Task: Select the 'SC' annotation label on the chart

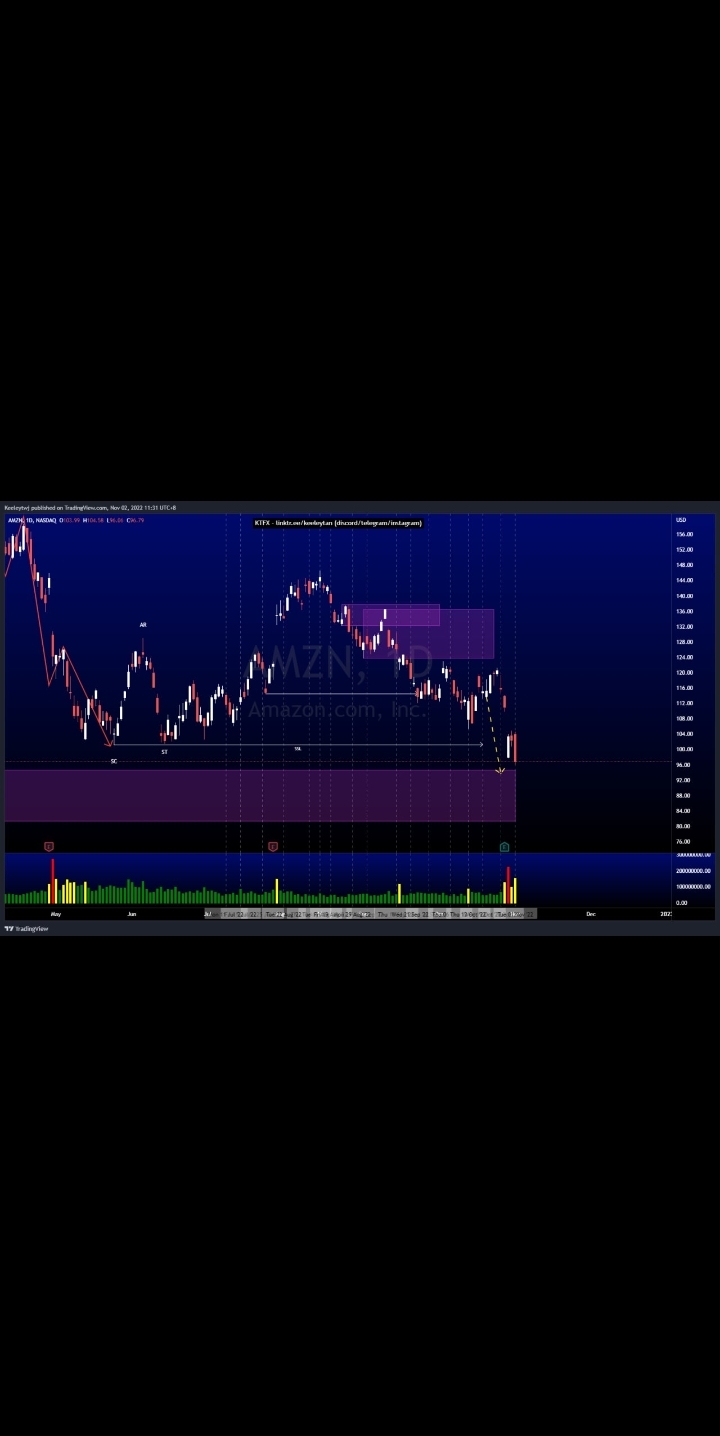Action: [114, 761]
